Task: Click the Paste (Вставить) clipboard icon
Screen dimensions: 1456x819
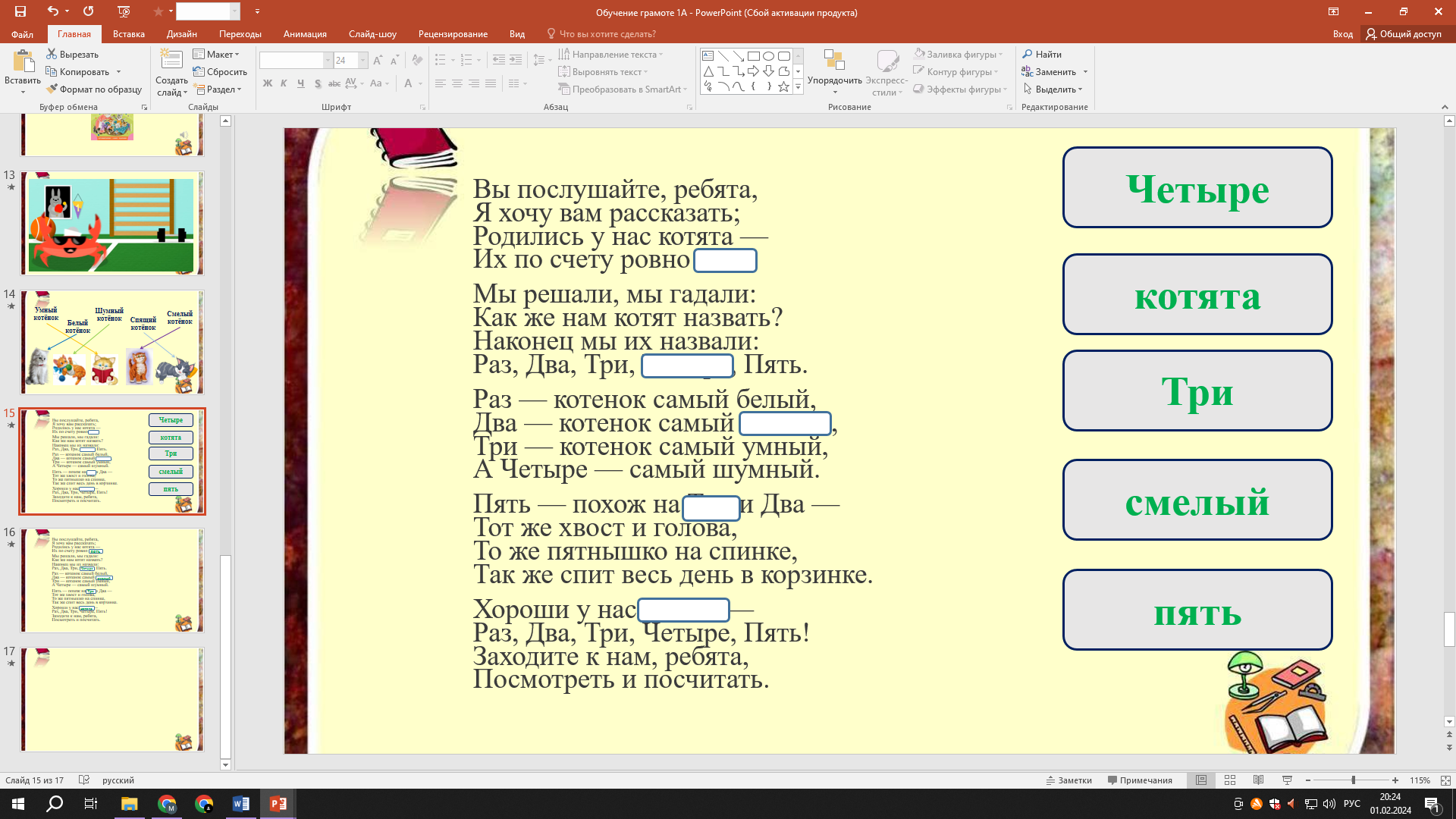Action: click(x=23, y=61)
